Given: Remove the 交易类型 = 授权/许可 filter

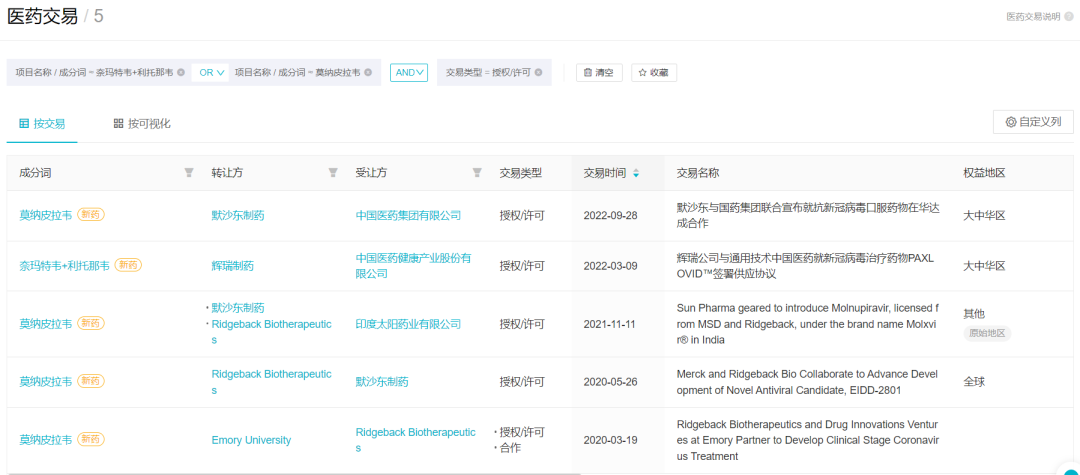Looking at the screenshot, I should (538, 72).
